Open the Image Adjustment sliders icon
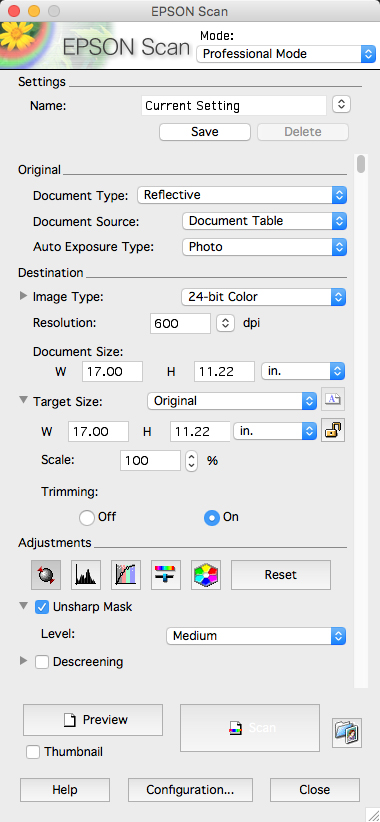The width and height of the screenshot is (380, 822). 166,575
